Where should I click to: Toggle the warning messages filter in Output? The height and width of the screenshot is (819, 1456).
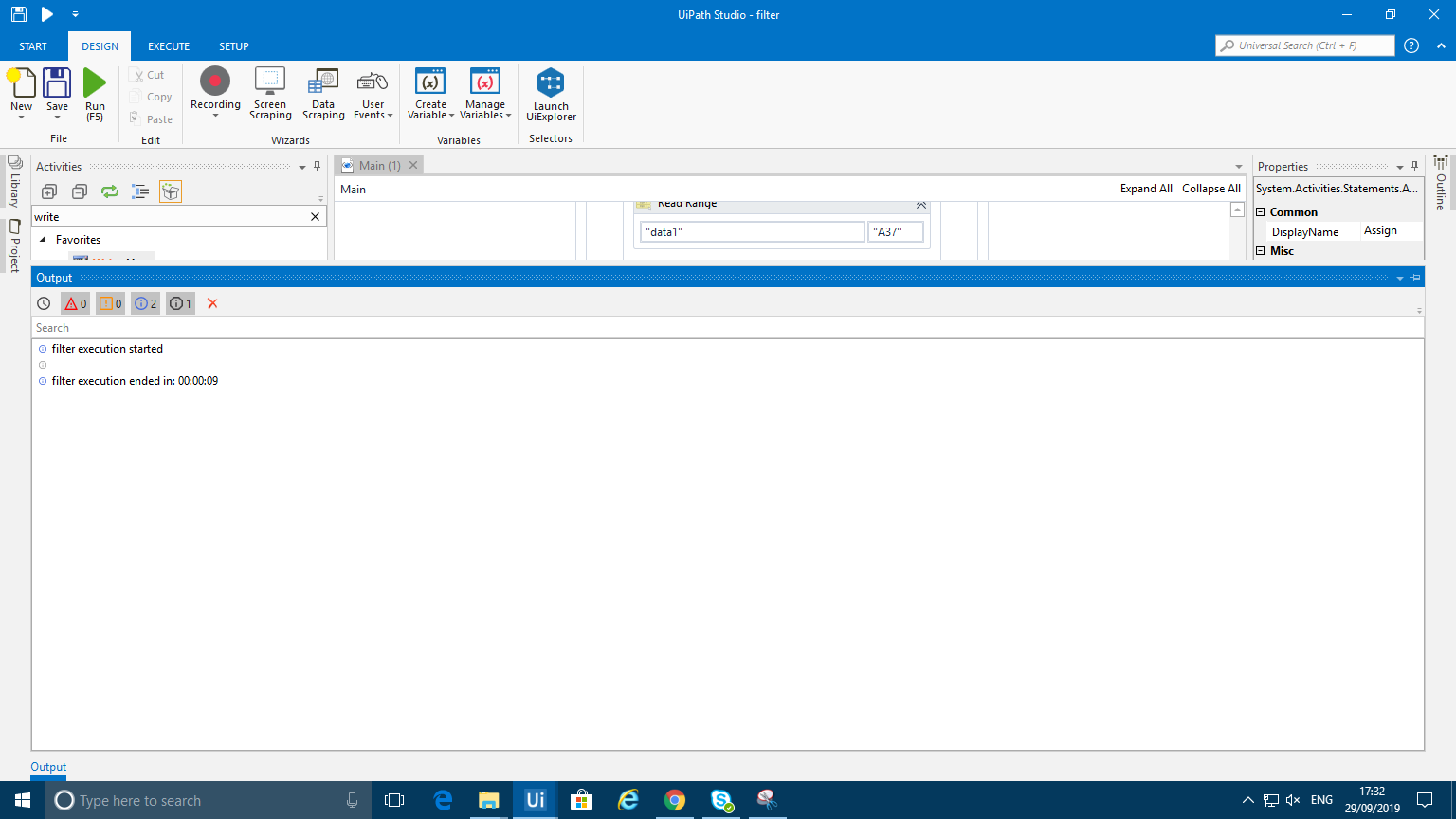coord(110,303)
